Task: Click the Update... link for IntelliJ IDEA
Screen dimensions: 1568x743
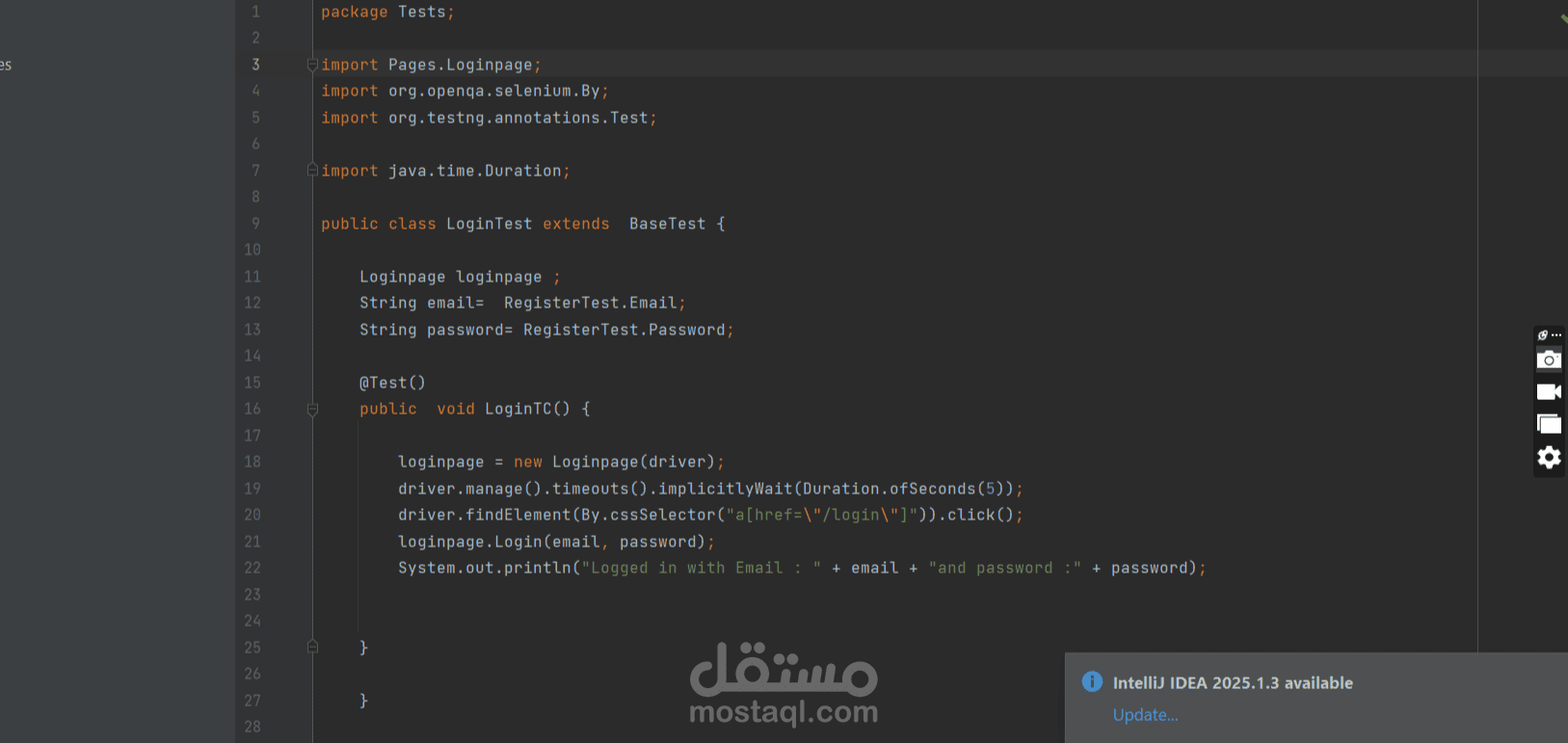Action: click(1145, 715)
